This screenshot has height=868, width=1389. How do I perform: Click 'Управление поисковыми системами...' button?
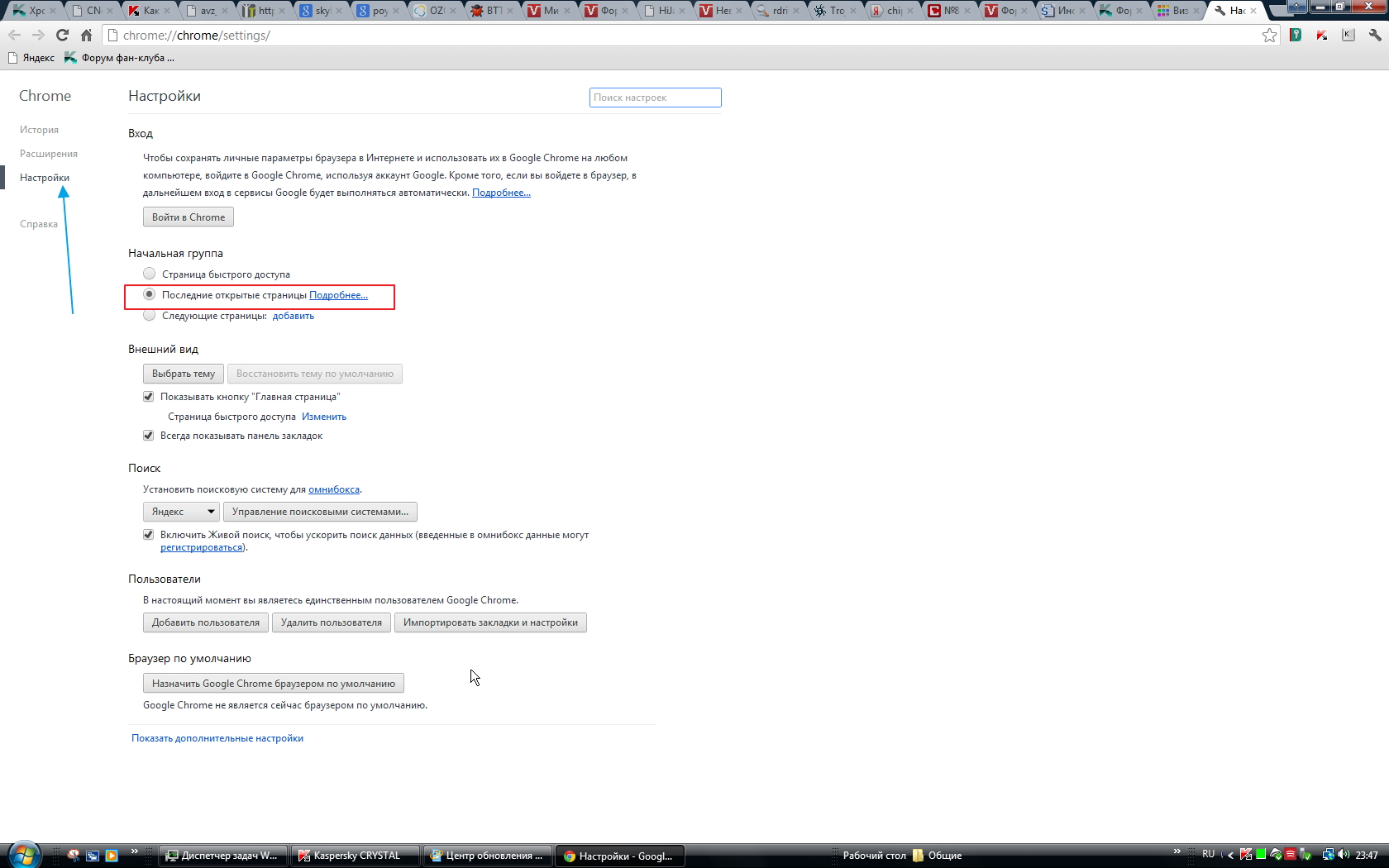tap(320, 512)
